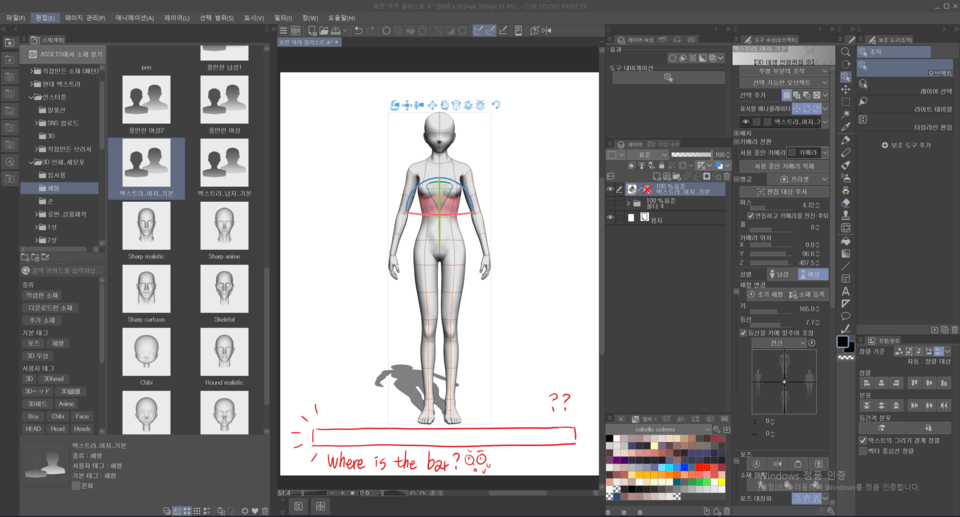The height and width of the screenshot is (517, 960).
Task: Select the Eyedropper tool
Action: [846, 127]
